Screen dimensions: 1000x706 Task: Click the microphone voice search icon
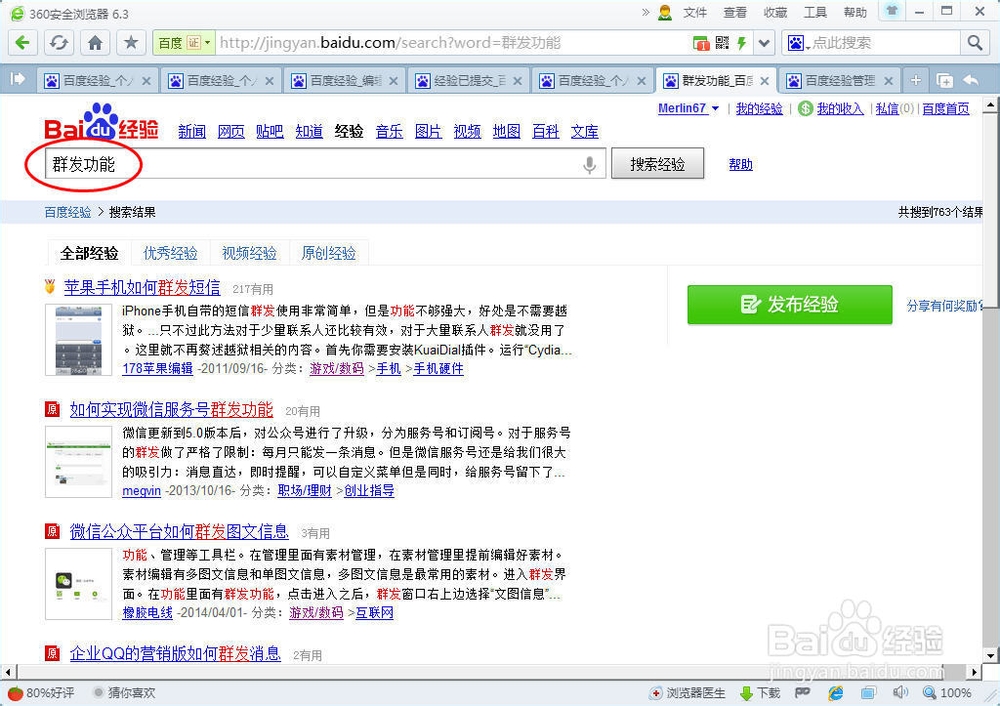(x=590, y=165)
